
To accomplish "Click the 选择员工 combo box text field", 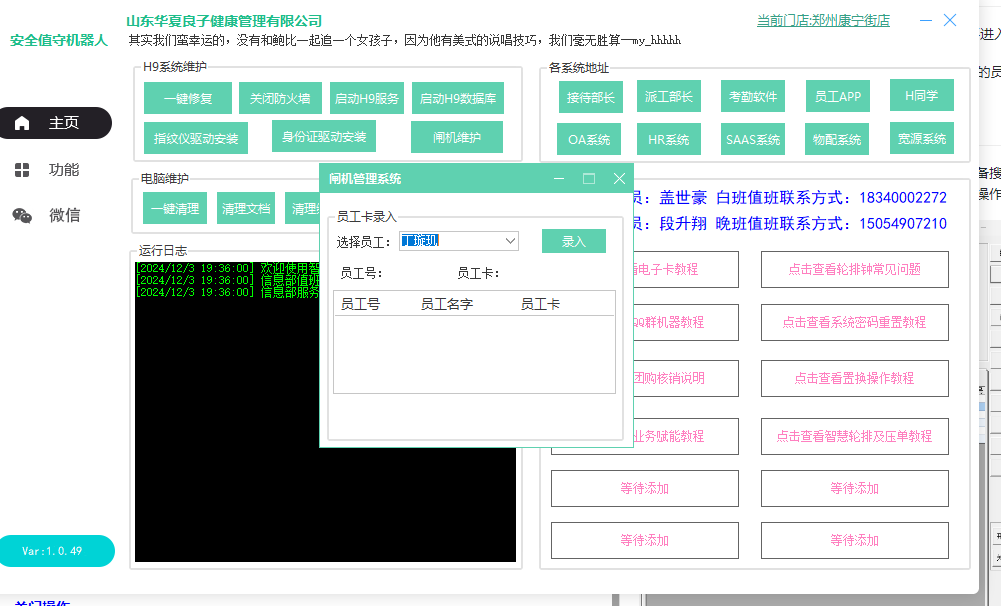I will (x=450, y=241).
